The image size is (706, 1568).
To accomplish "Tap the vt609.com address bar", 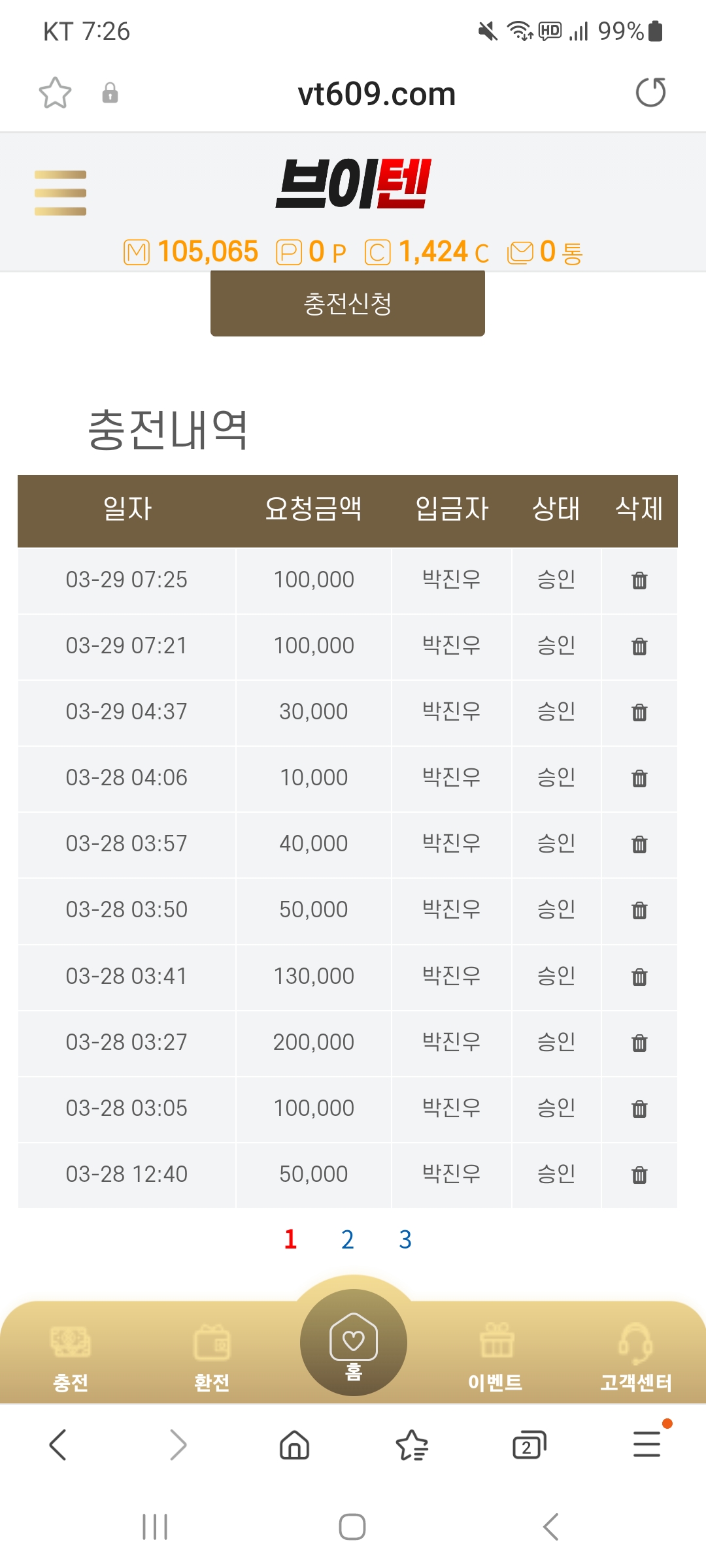I will point(377,93).
